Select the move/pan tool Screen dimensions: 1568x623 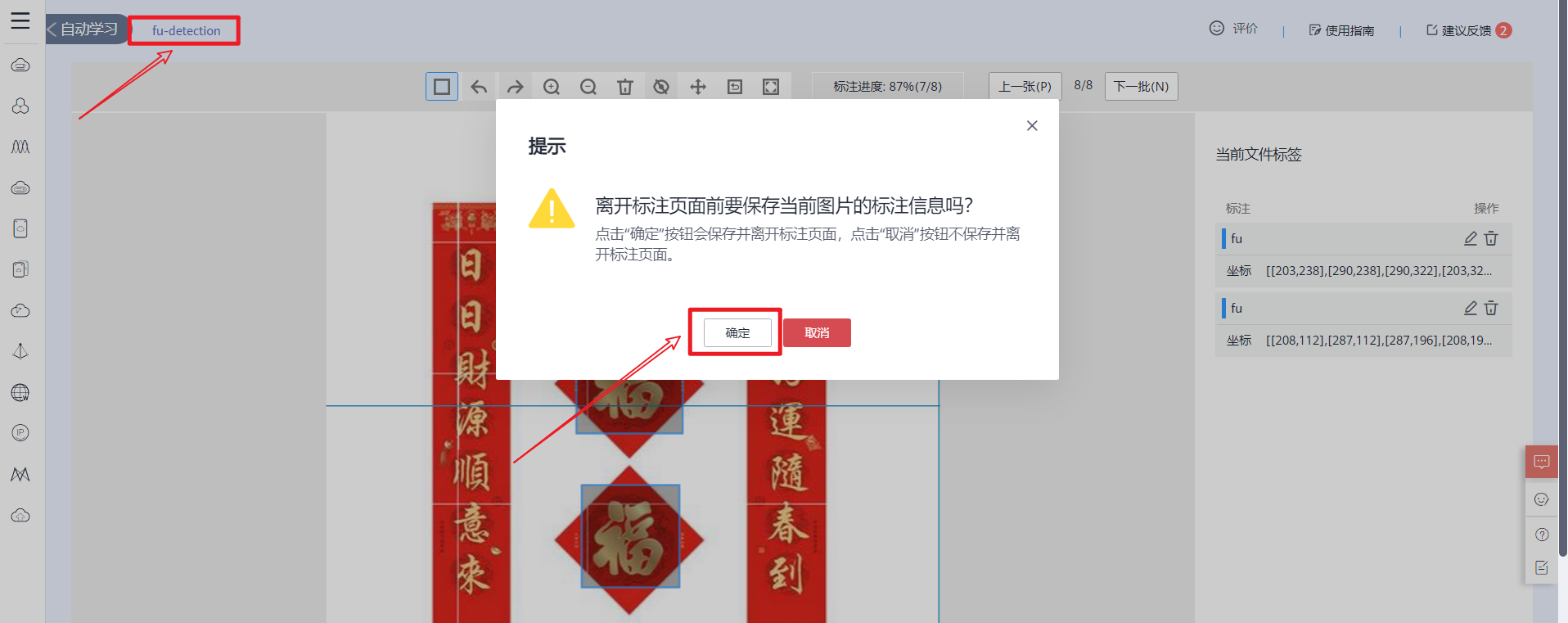pos(698,87)
